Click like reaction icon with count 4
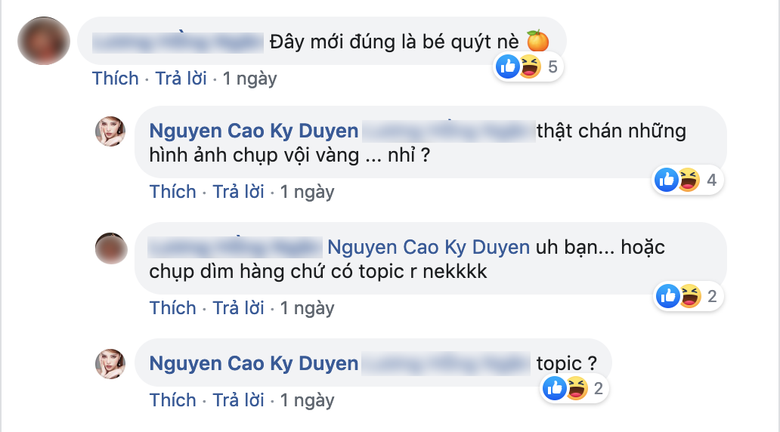 pyautogui.click(x=667, y=180)
